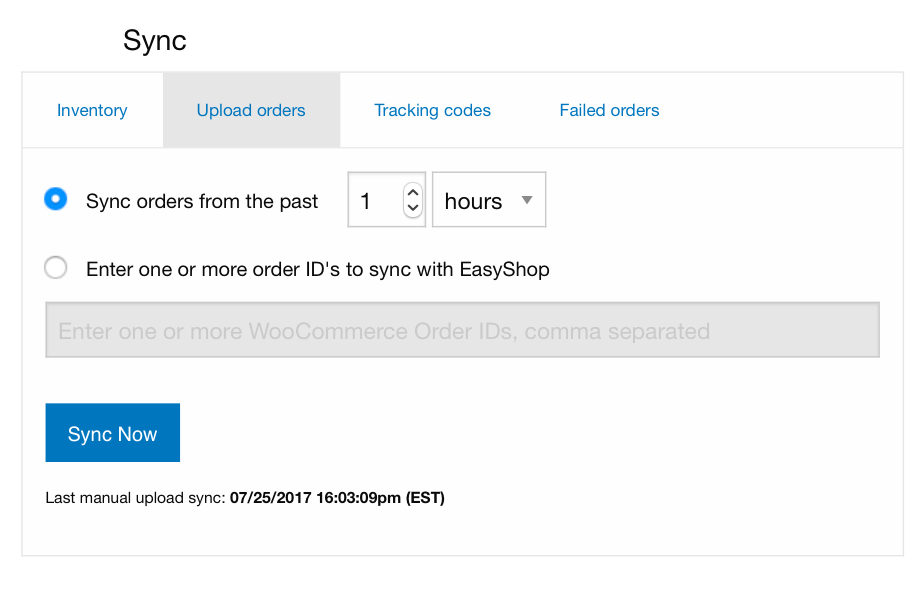Switch to the Inventory tab
Viewport: 924px width, 600px height.
click(92, 110)
